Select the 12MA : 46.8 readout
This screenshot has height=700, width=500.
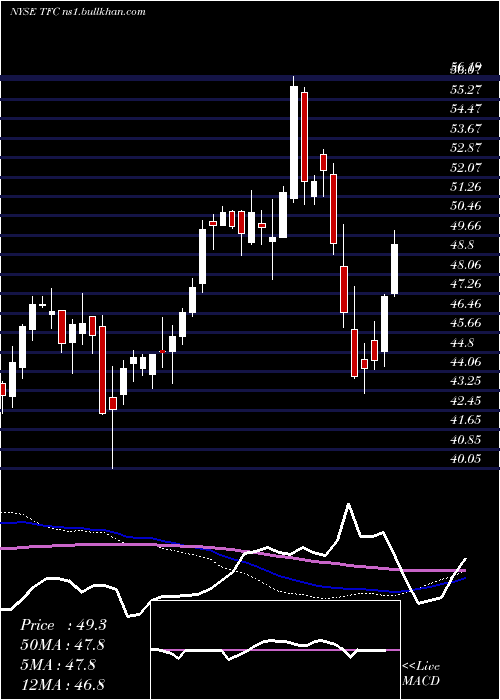(62, 684)
